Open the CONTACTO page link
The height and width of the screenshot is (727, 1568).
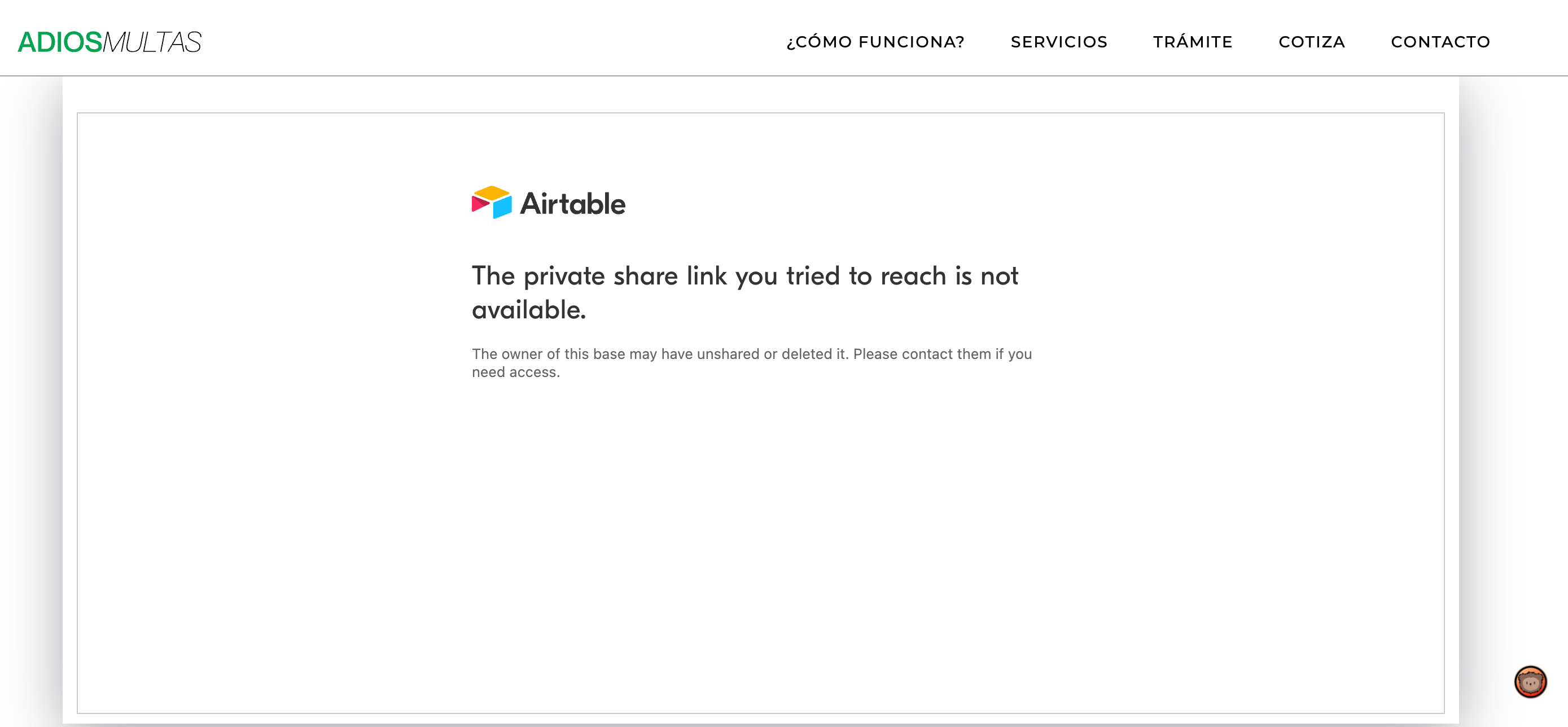(1440, 42)
